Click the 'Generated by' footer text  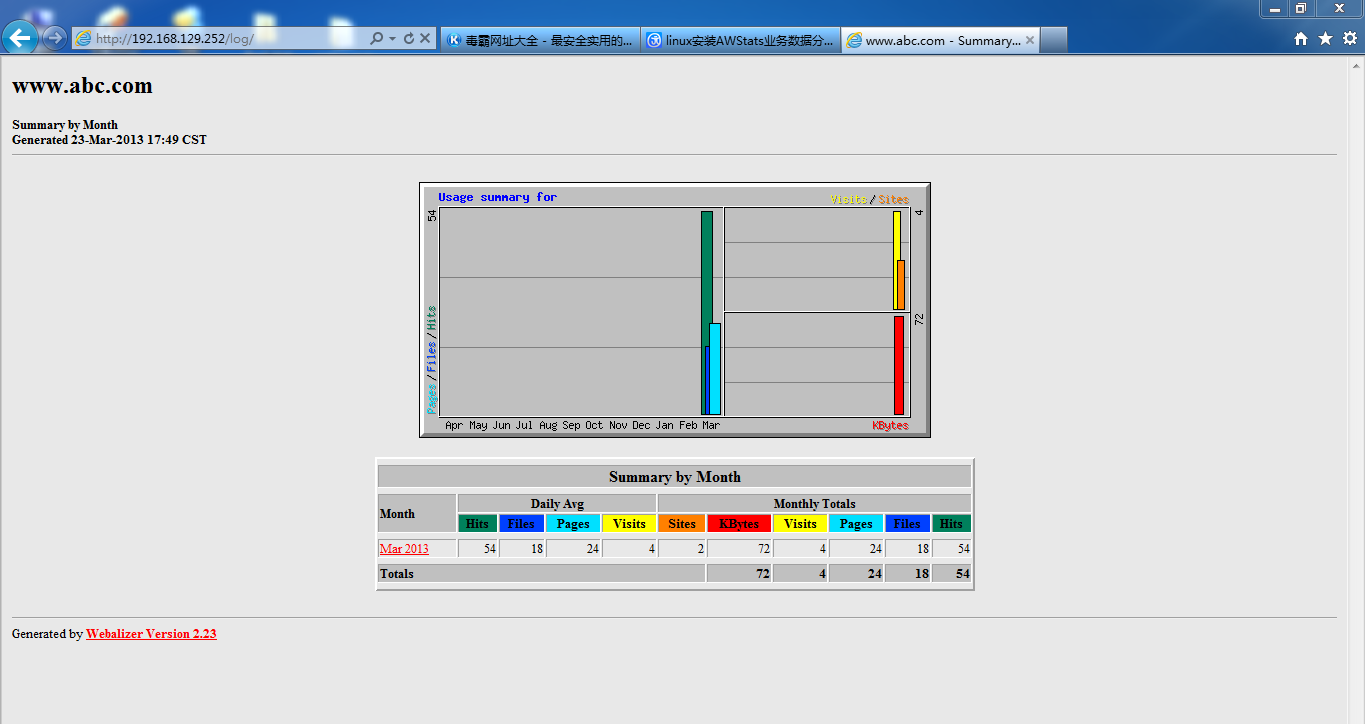(47, 634)
